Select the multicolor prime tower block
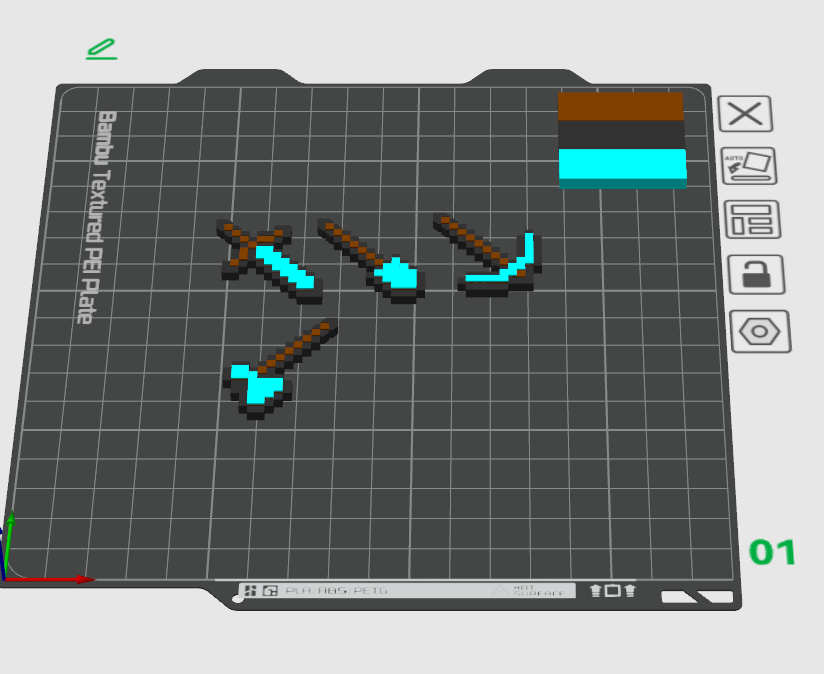The height and width of the screenshot is (674, 824). (x=622, y=140)
